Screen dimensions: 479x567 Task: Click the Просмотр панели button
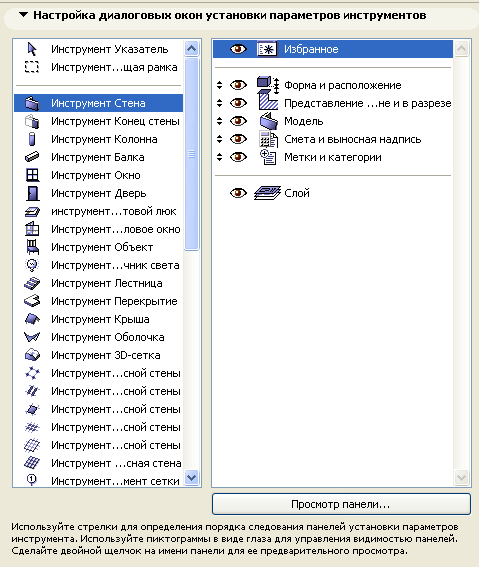tap(341, 504)
